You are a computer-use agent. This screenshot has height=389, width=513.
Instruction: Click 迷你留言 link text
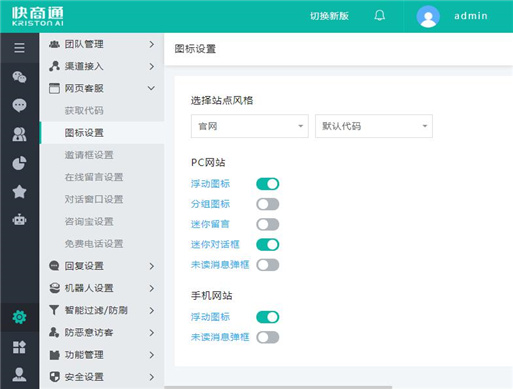pos(210,224)
